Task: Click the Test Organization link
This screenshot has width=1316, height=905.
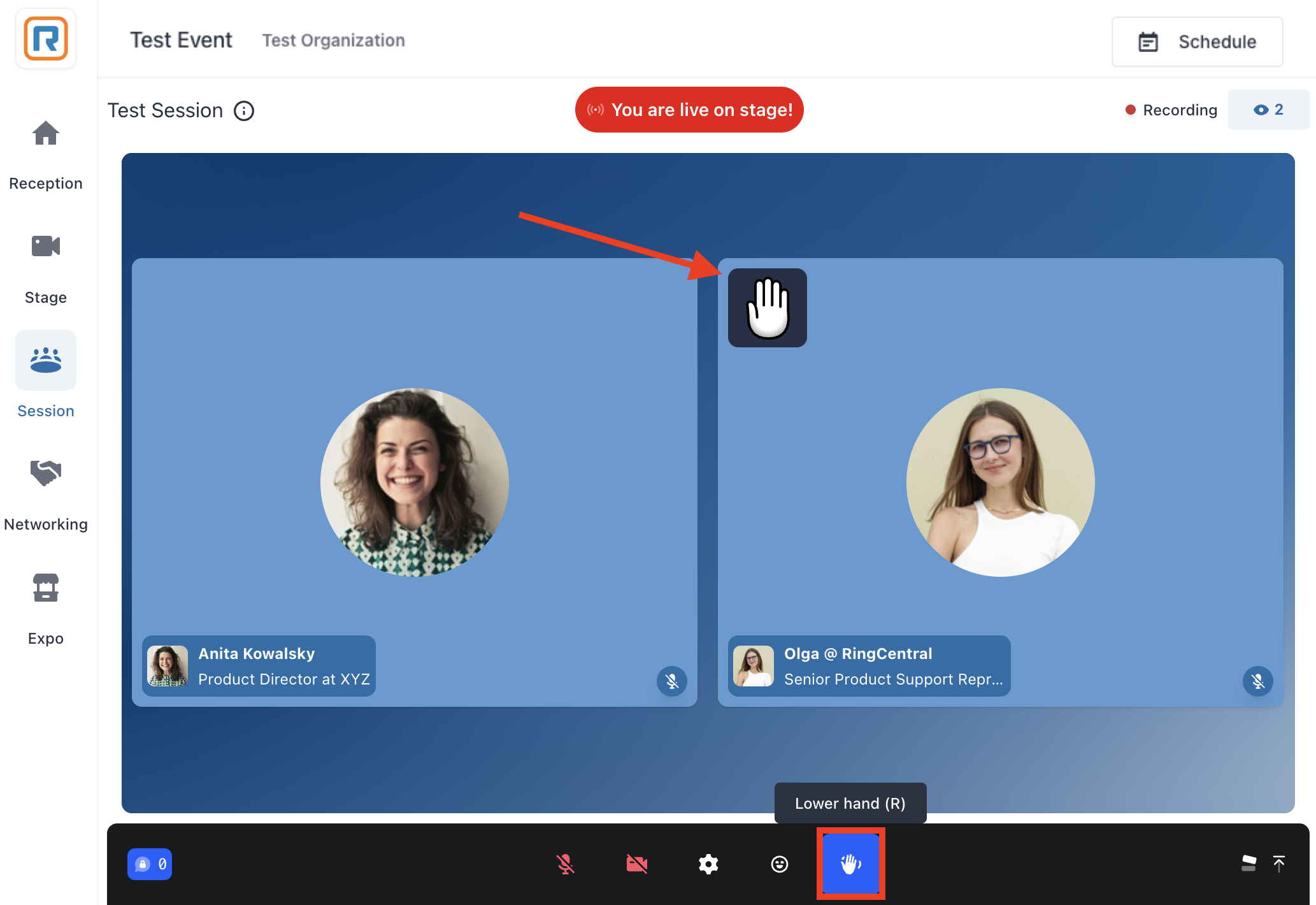Action: [334, 41]
